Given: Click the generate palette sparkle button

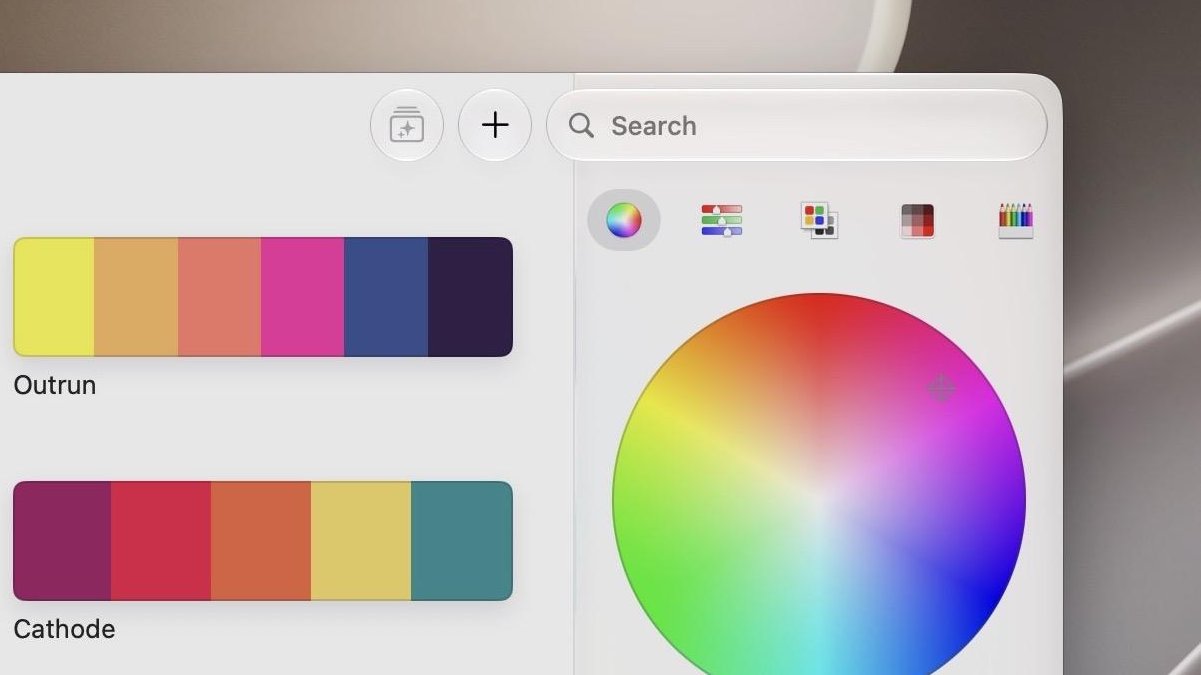Looking at the screenshot, I should [x=406, y=125].
